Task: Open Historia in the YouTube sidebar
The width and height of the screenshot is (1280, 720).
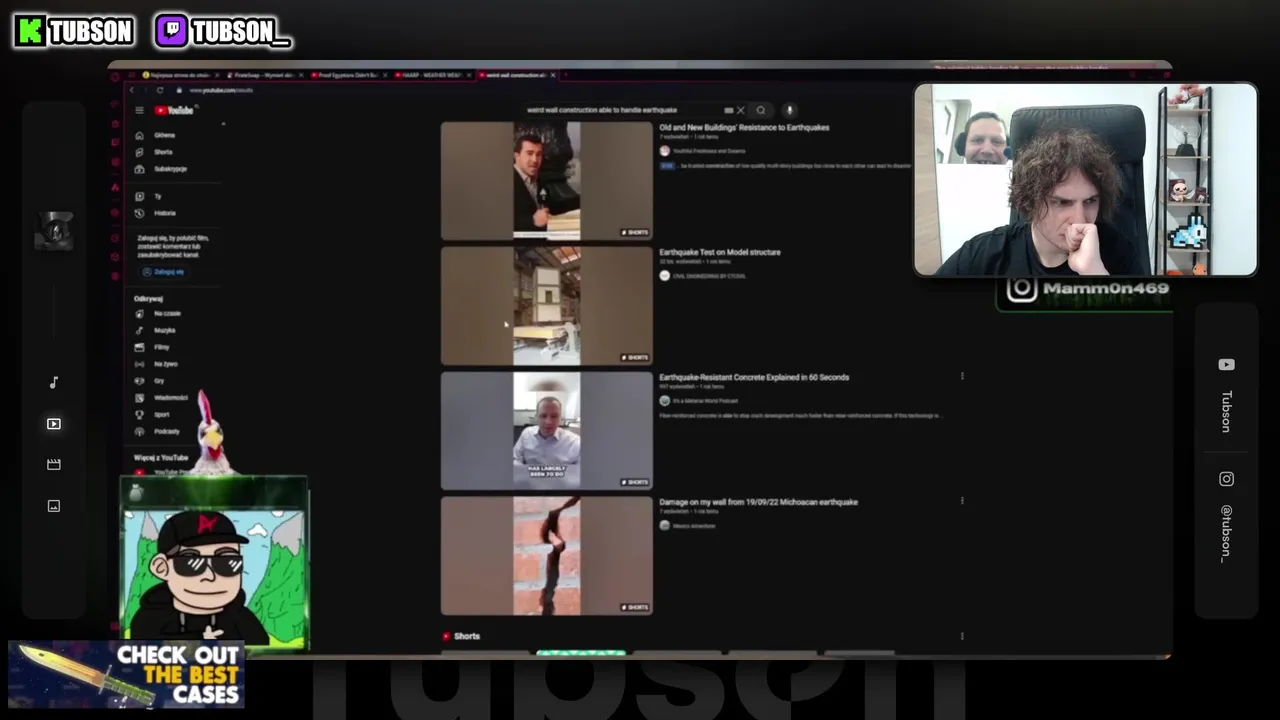Action: [157, 213]
